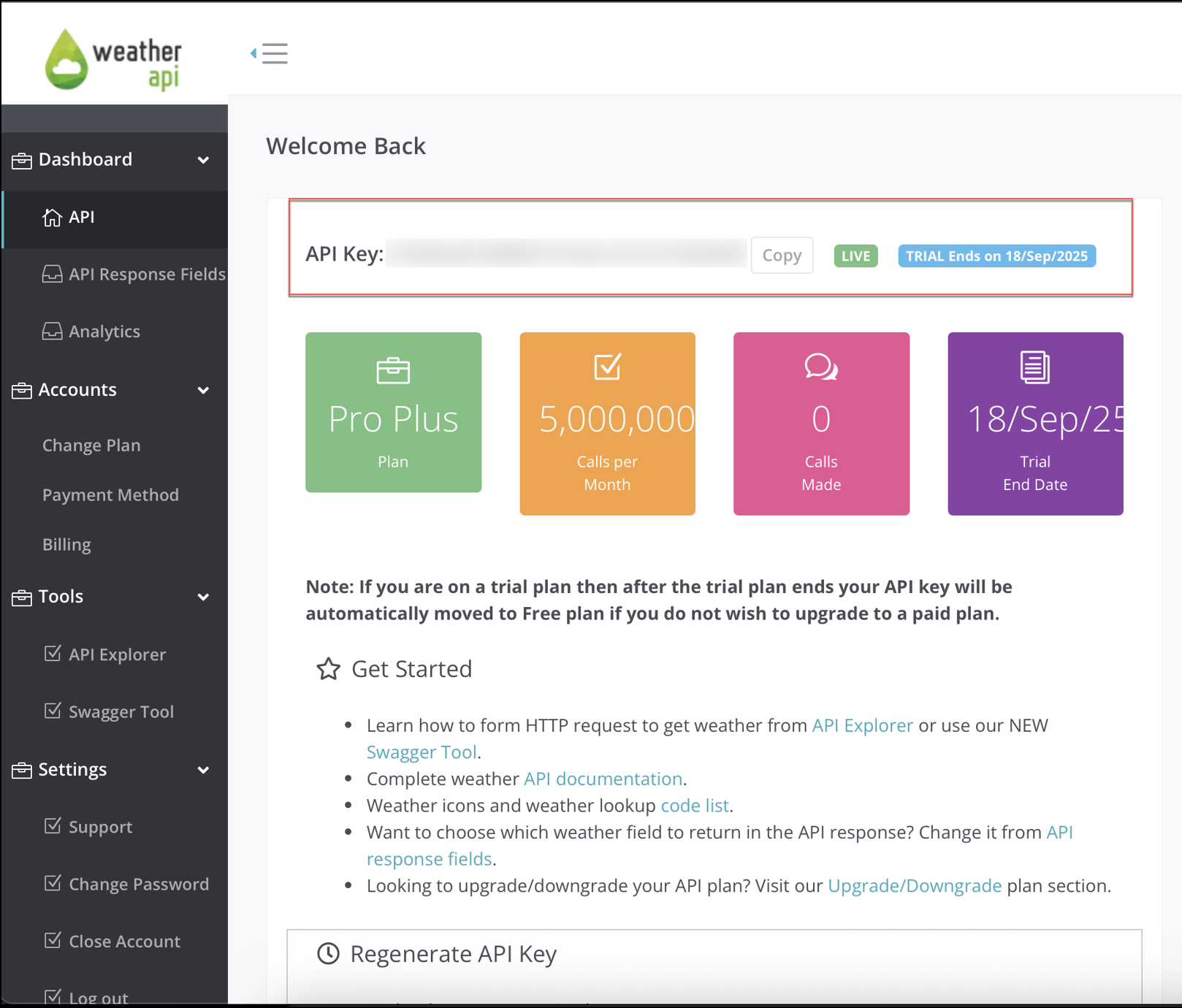This screenshot has width=1182, height=1008.
Task: Click the WeatherAPI logo
Action: [113, 59]
